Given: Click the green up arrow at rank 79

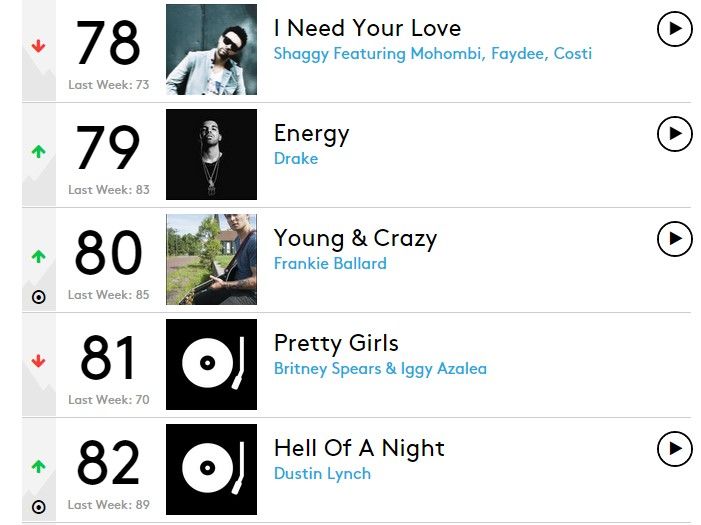Looking at the screenshot, I should 39,152.
